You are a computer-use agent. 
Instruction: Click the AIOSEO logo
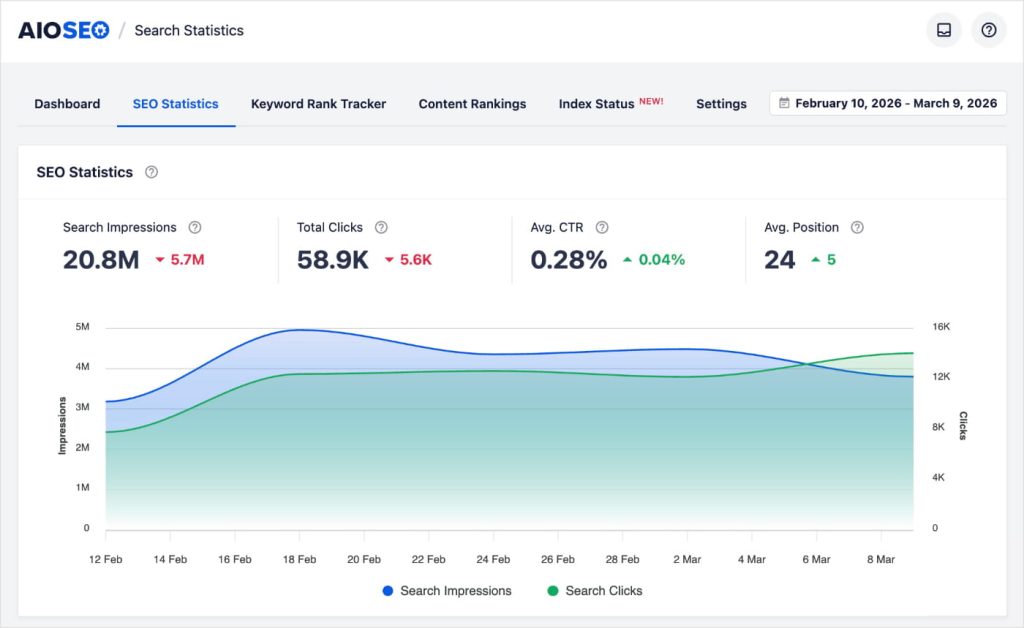64,30
